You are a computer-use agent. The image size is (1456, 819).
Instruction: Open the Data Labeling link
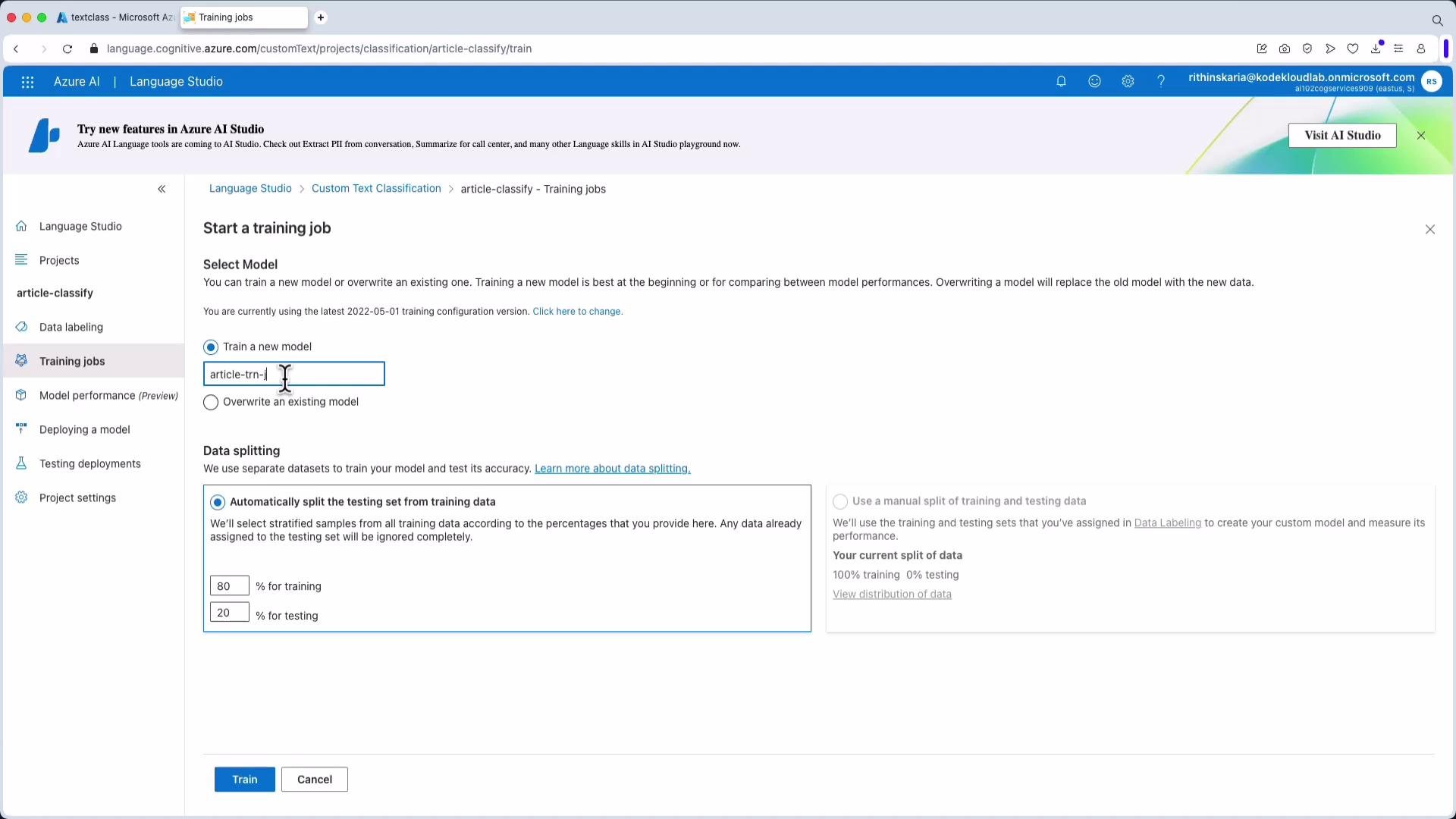[1168, 523]
